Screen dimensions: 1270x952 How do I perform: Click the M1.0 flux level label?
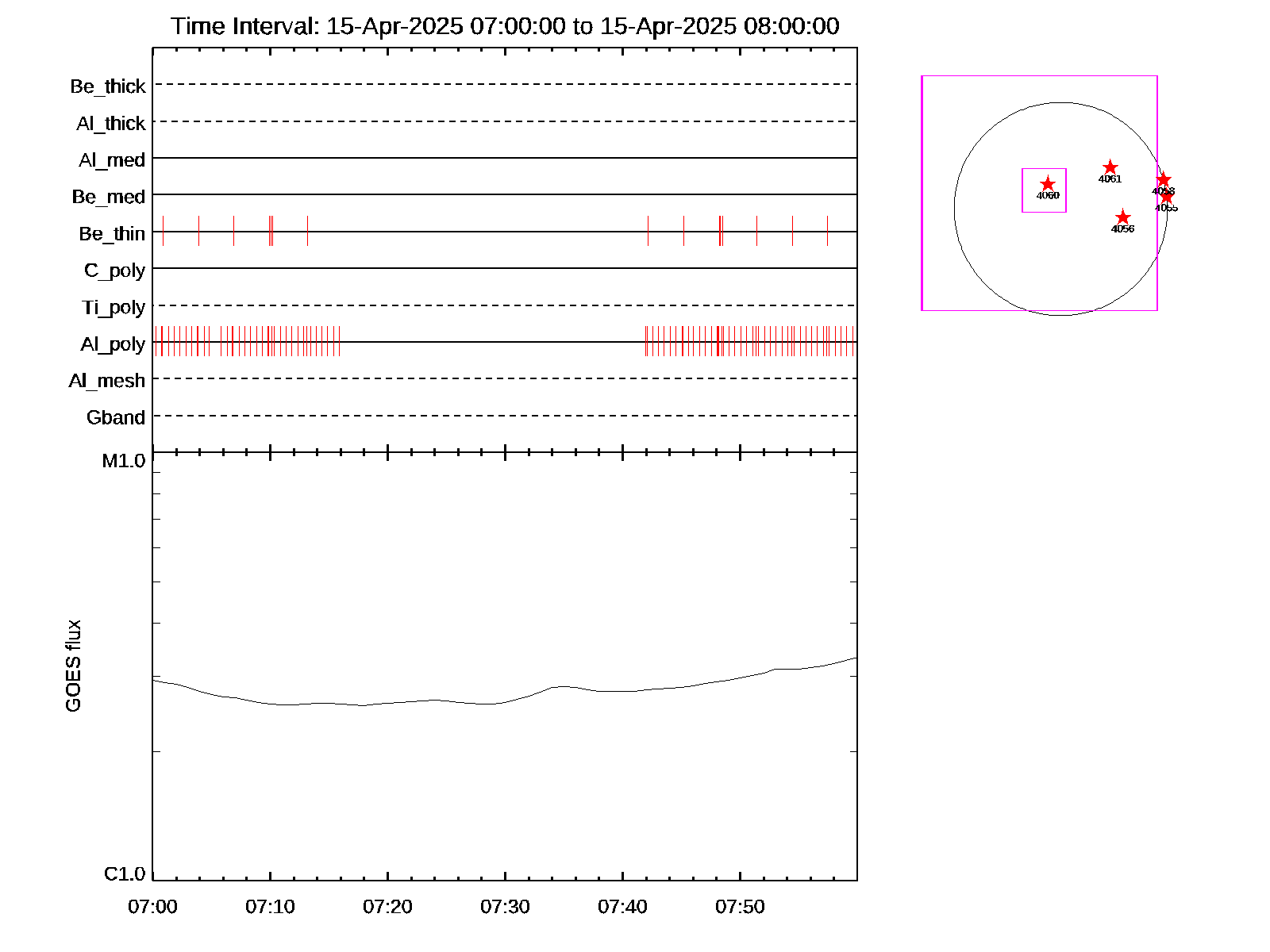124,461
